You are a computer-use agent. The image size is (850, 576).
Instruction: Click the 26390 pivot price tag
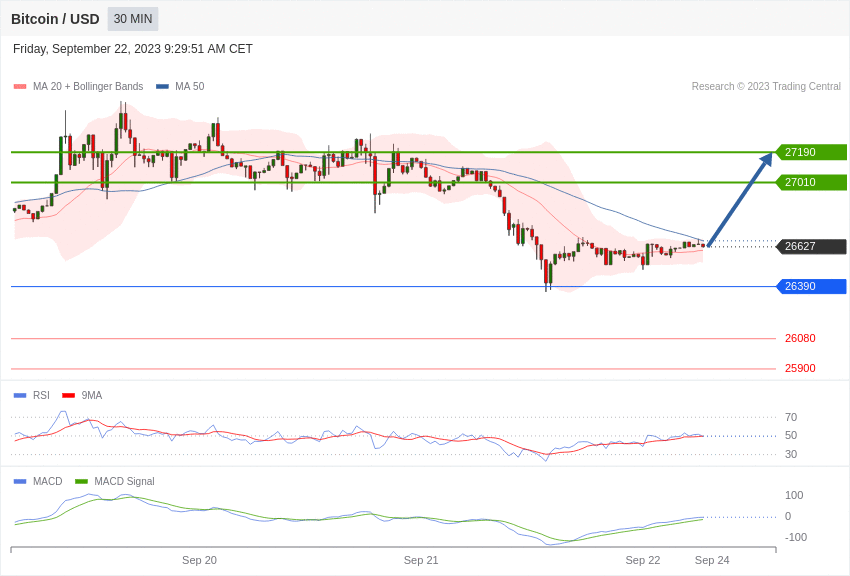811,286
